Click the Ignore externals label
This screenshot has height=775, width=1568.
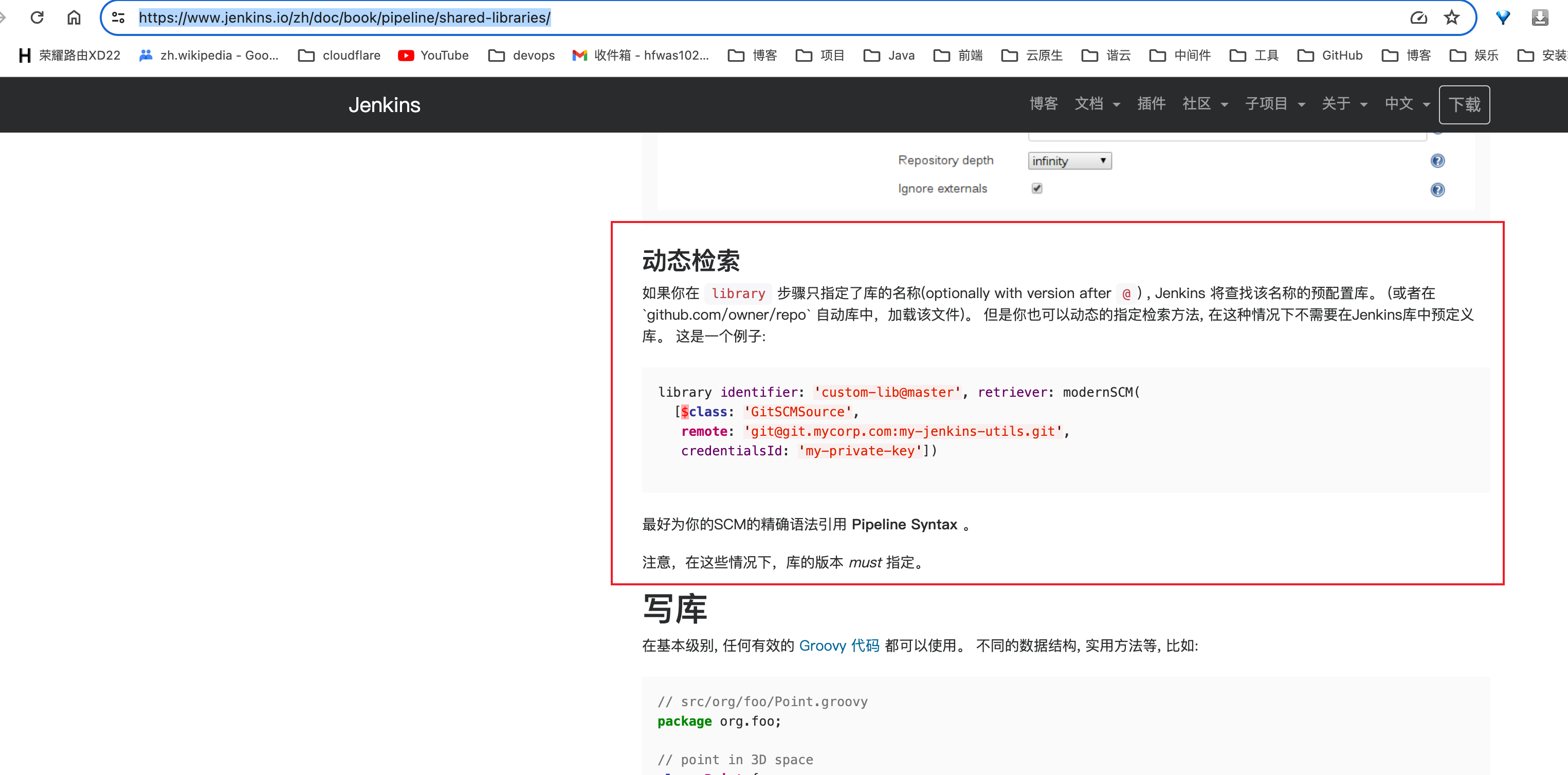(942, 189)
